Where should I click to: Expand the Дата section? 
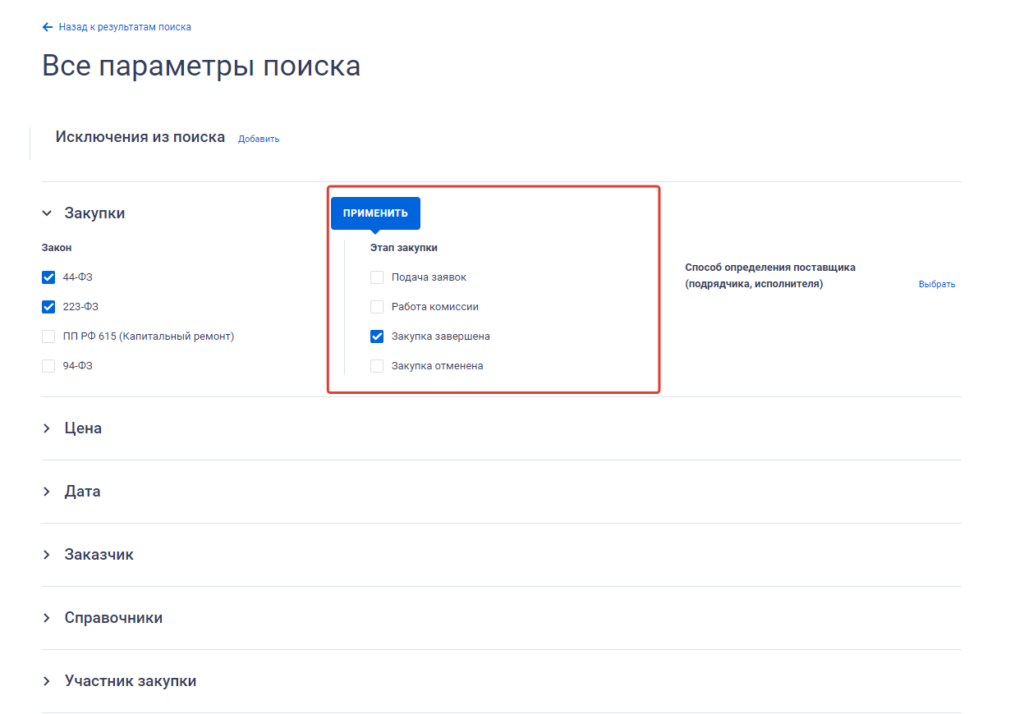point(82,492)
